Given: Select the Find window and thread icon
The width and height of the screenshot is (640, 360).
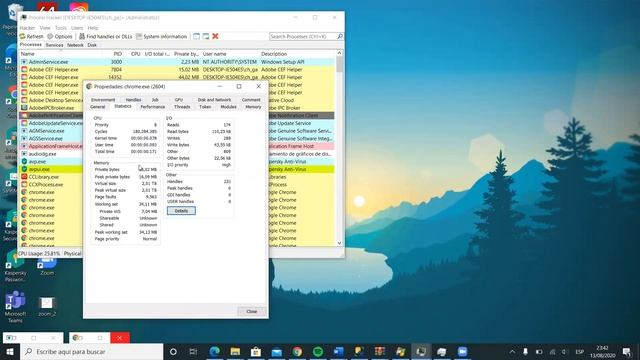Looking at the screenshot, I should coord(206,36).
